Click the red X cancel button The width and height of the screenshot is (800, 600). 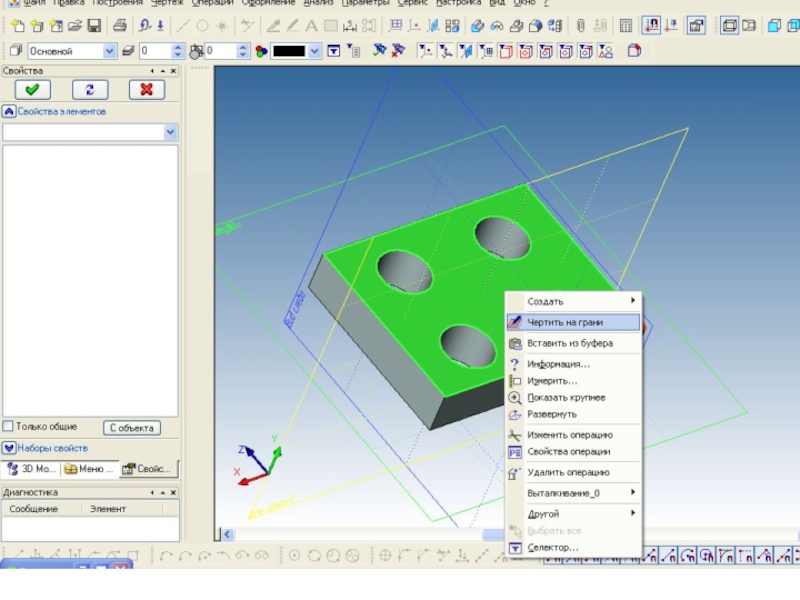(146, 90)
